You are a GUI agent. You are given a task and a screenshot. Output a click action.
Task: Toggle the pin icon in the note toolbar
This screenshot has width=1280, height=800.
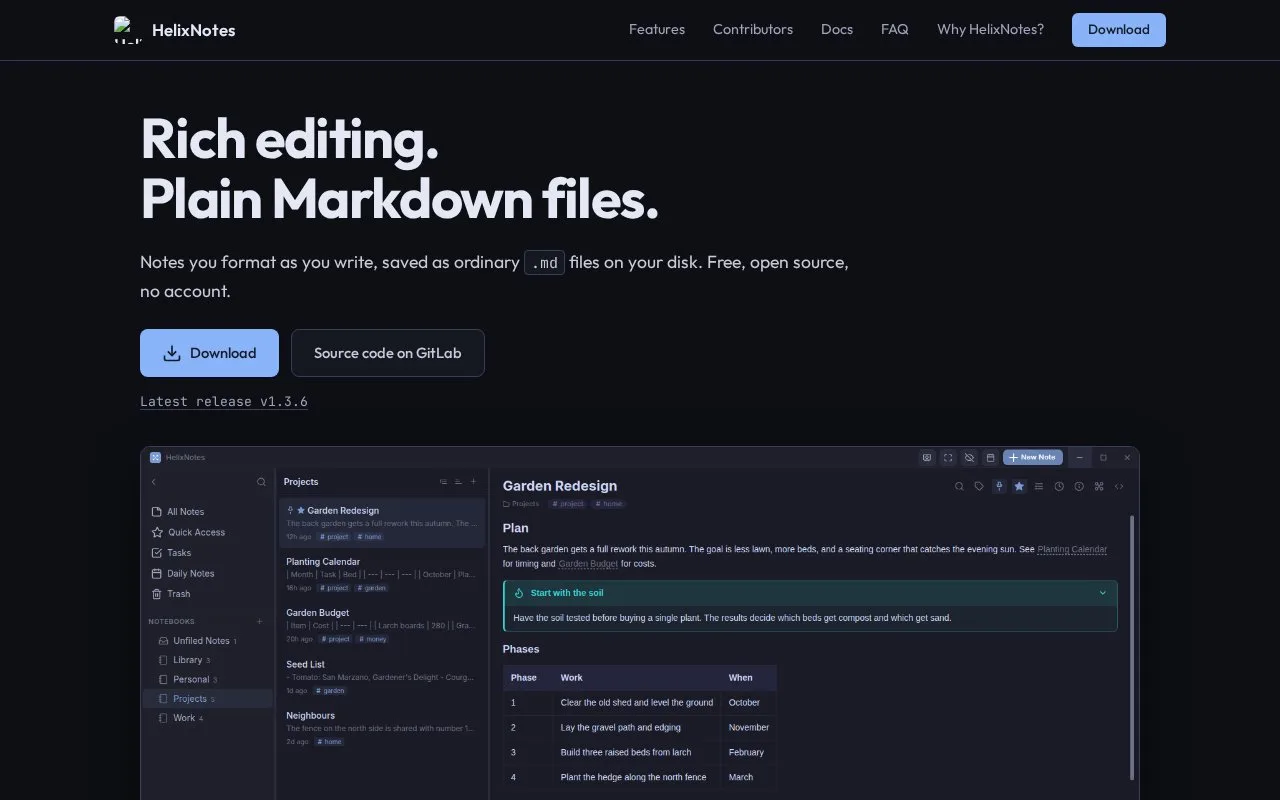(999, 486)
